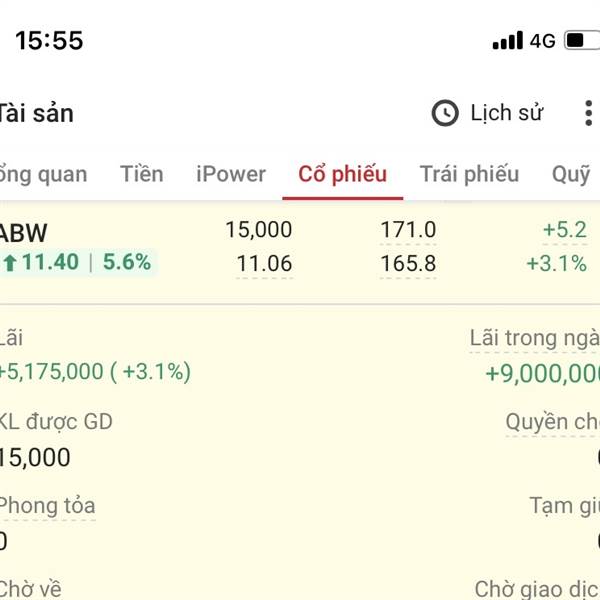The height and width of the screenshot is (600, 600).
Task: Open Lịch sử history link
Action: (x=506, y=113)
